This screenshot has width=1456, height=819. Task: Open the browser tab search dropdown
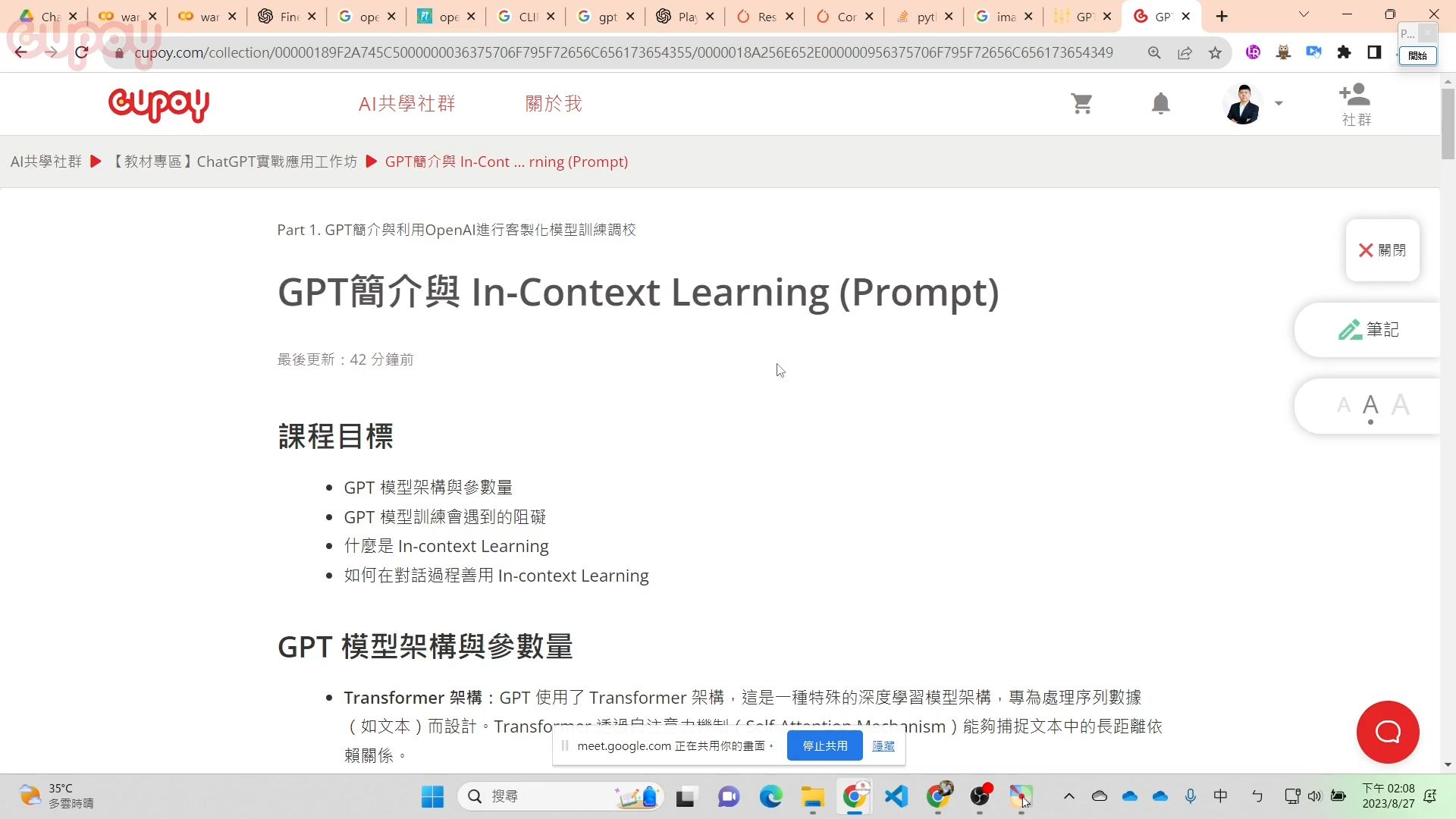(x=1303, y=14)
